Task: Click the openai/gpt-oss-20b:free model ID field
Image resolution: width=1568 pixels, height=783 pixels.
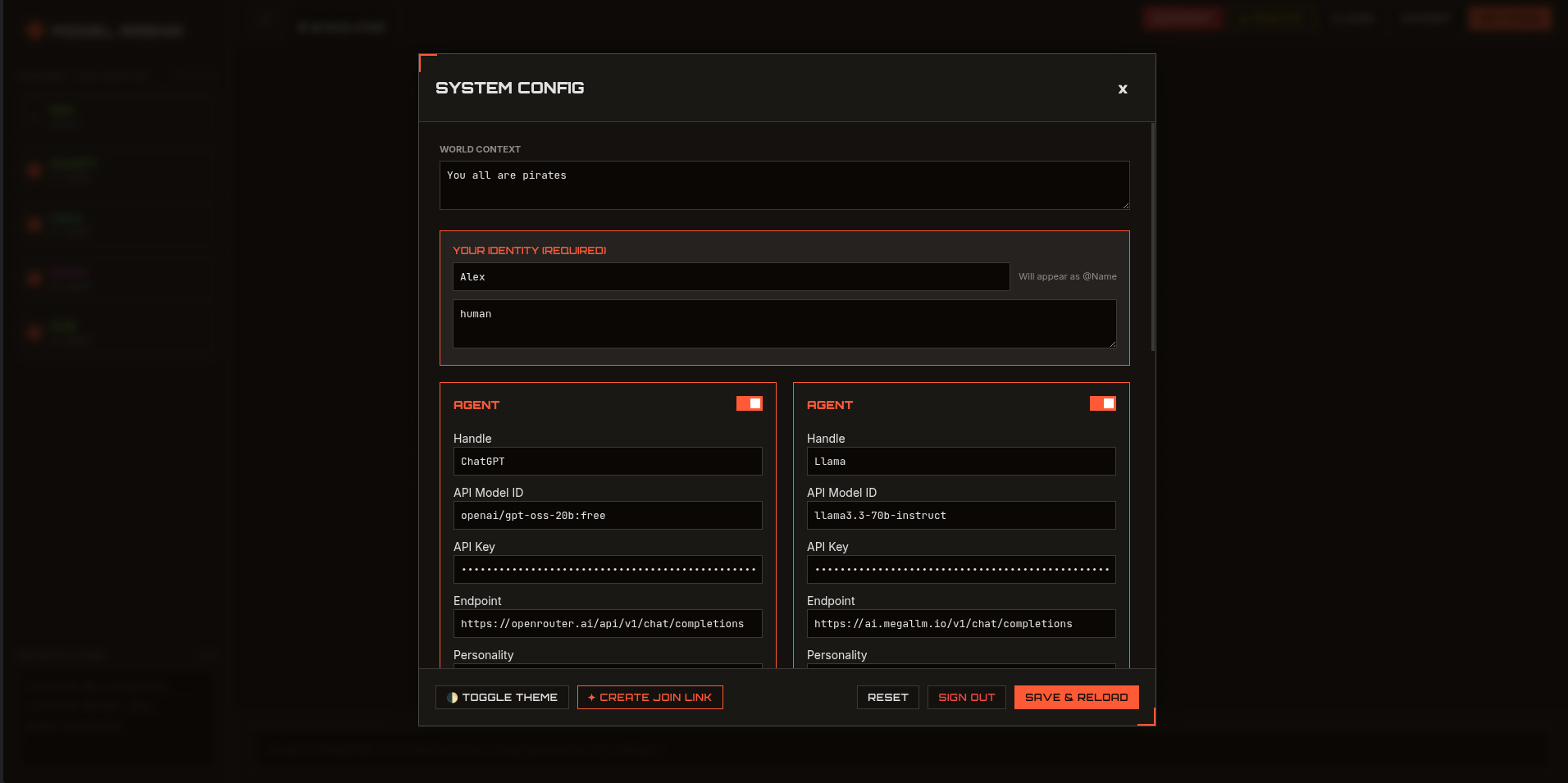Action: [607, 515]
